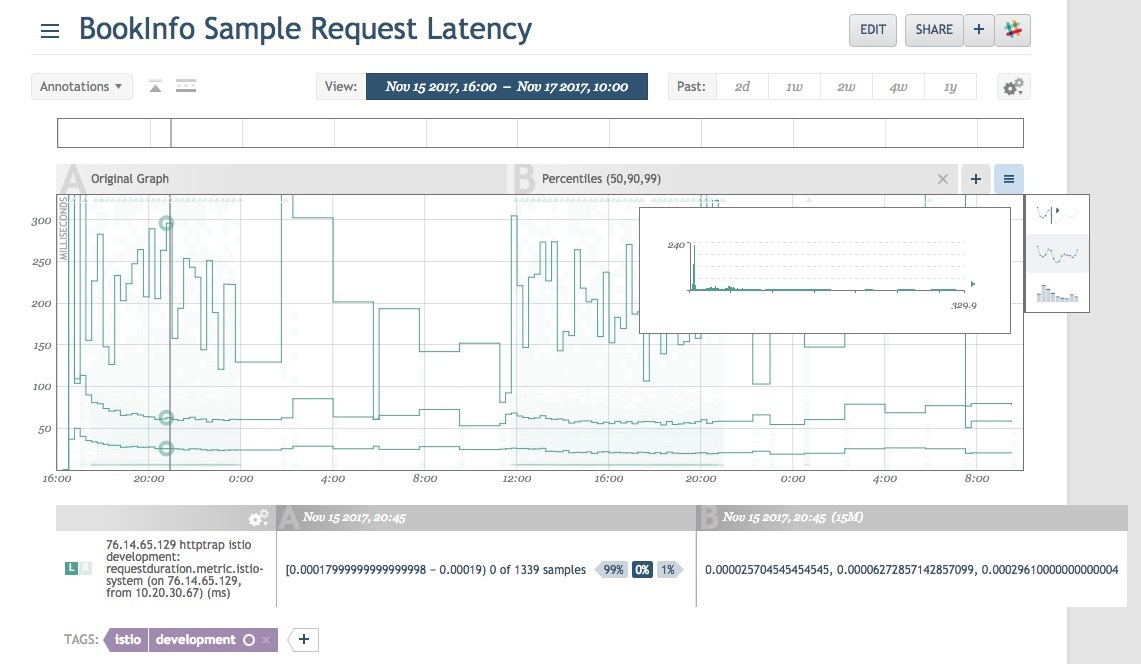Open graph settings gear beside time presets
The image size is (1141, 664).
tap(1013, 87)
